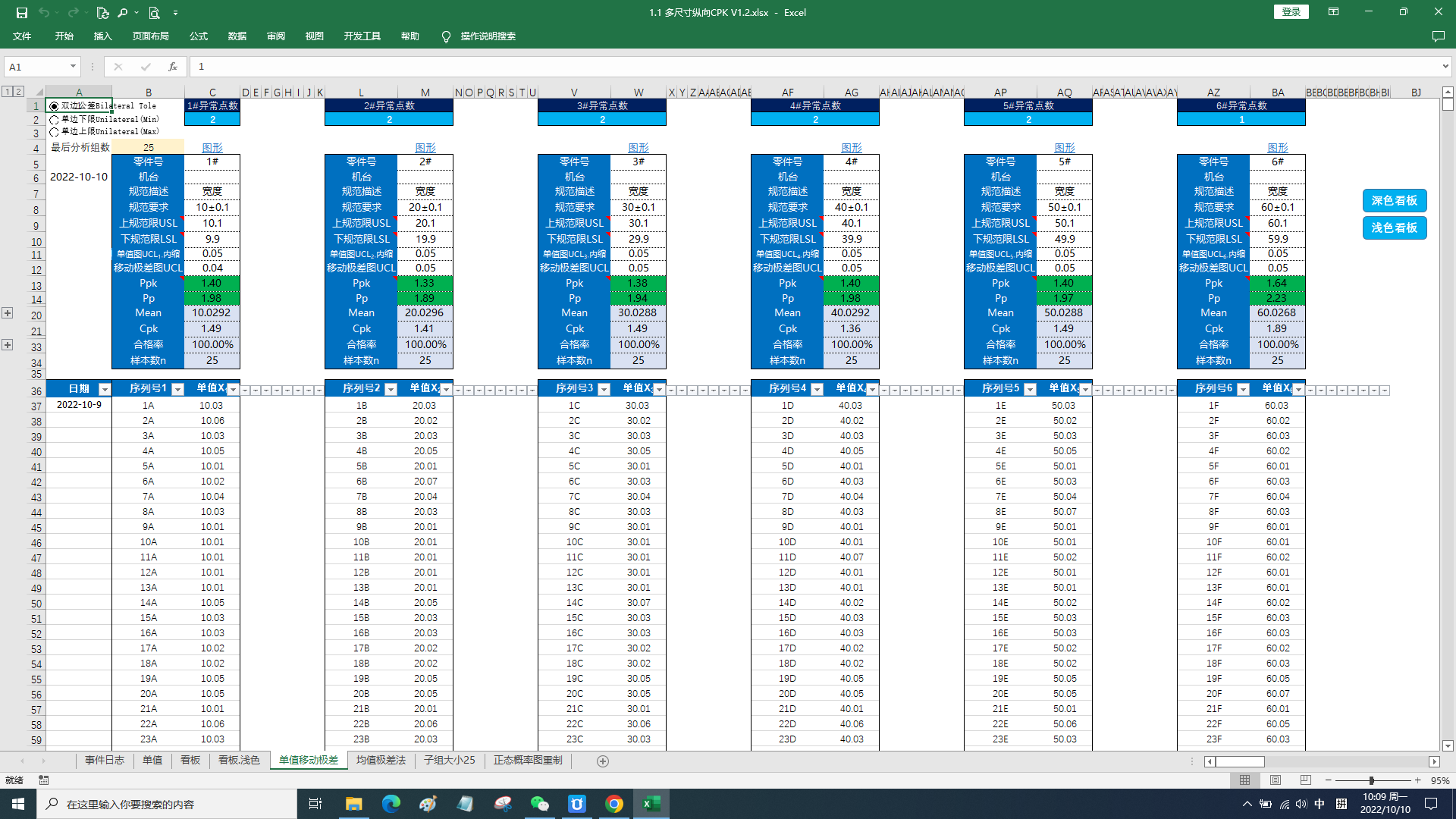The height and width of the screenshot is (819, 1456).
Task: Click the zoom slider handle
Action: (x=1371, y=780)
